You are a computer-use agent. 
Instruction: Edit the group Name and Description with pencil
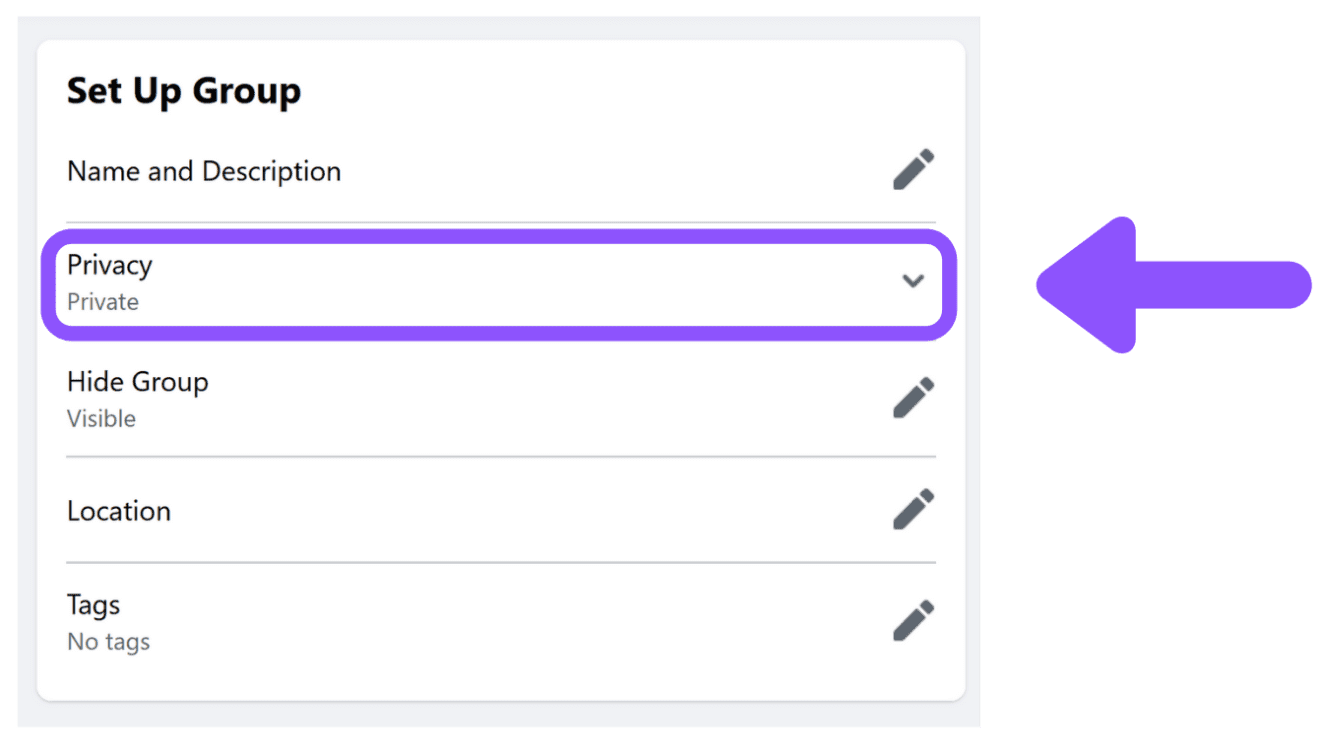point(913,170)
